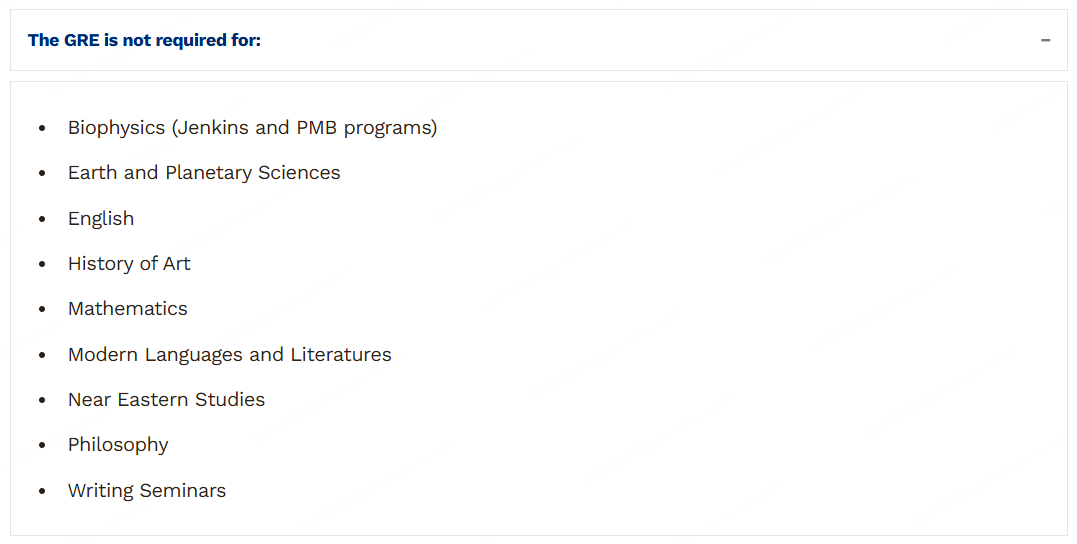Select the Near Eastern Studies entry

click(166, 400)
